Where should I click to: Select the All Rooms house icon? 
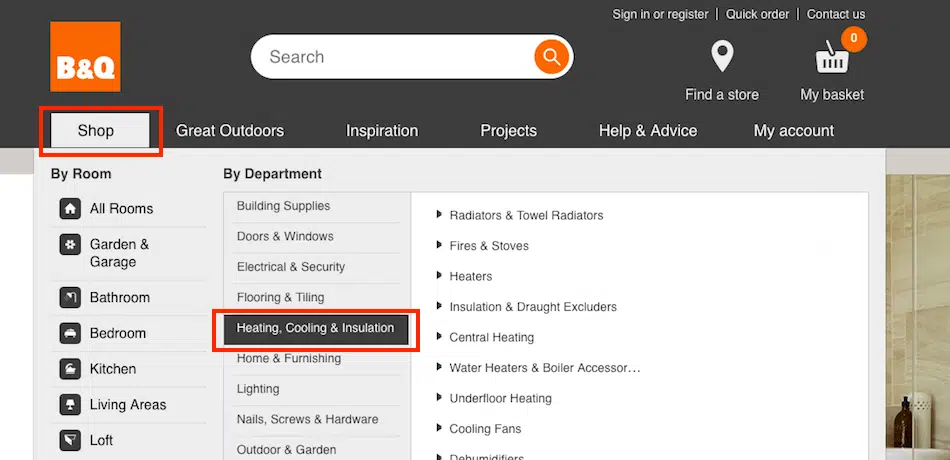(70, 209)
